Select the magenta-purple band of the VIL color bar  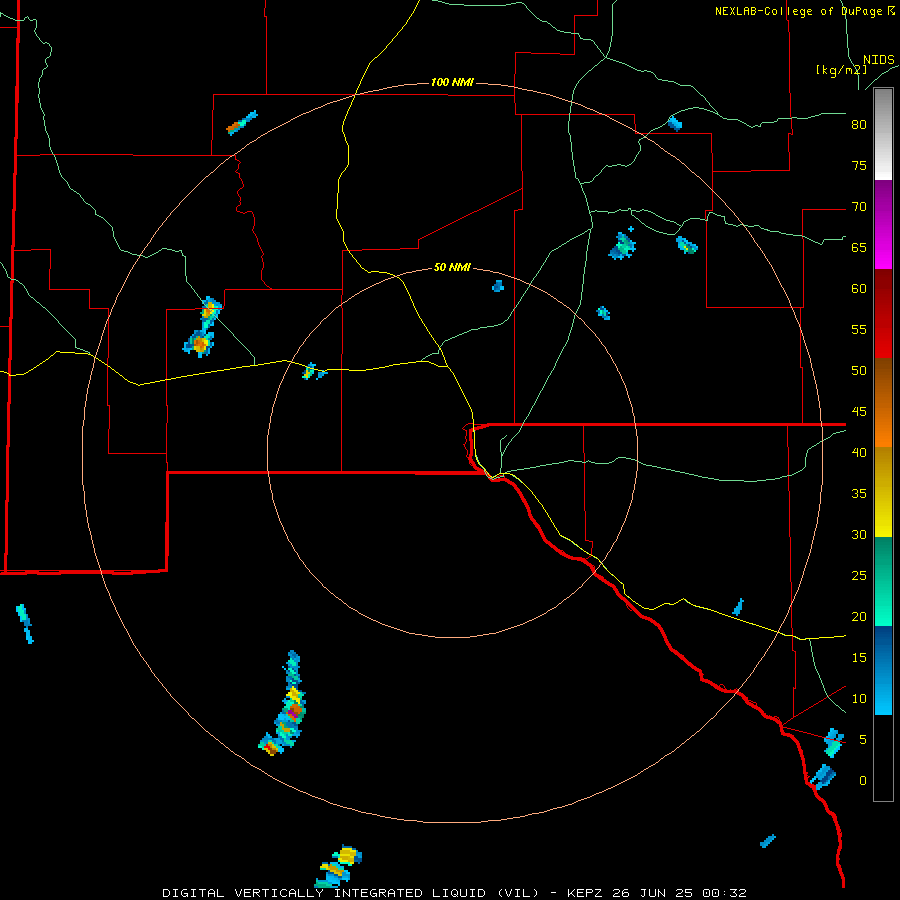point(883,224)
